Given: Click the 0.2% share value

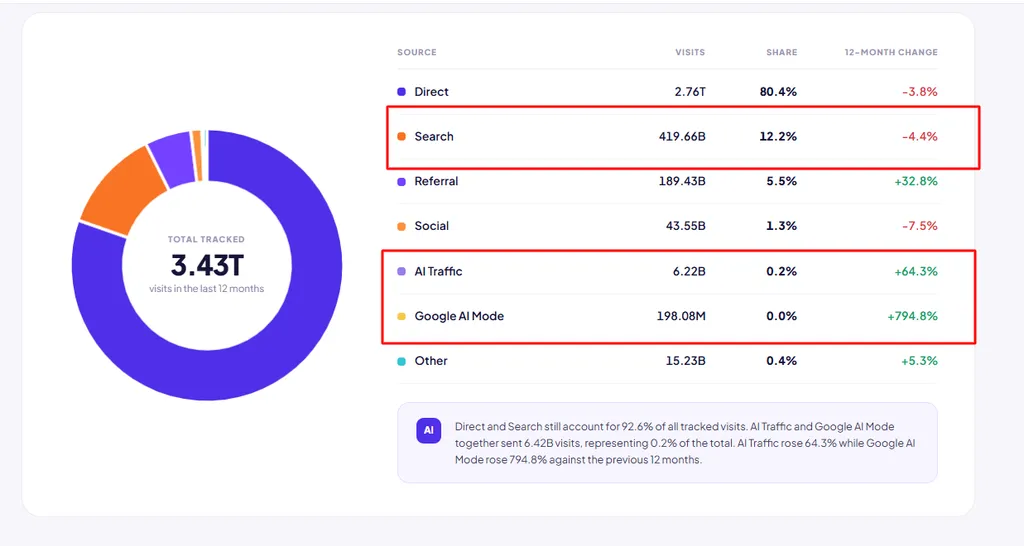Looking at the screenshot, I should [782, 271].
